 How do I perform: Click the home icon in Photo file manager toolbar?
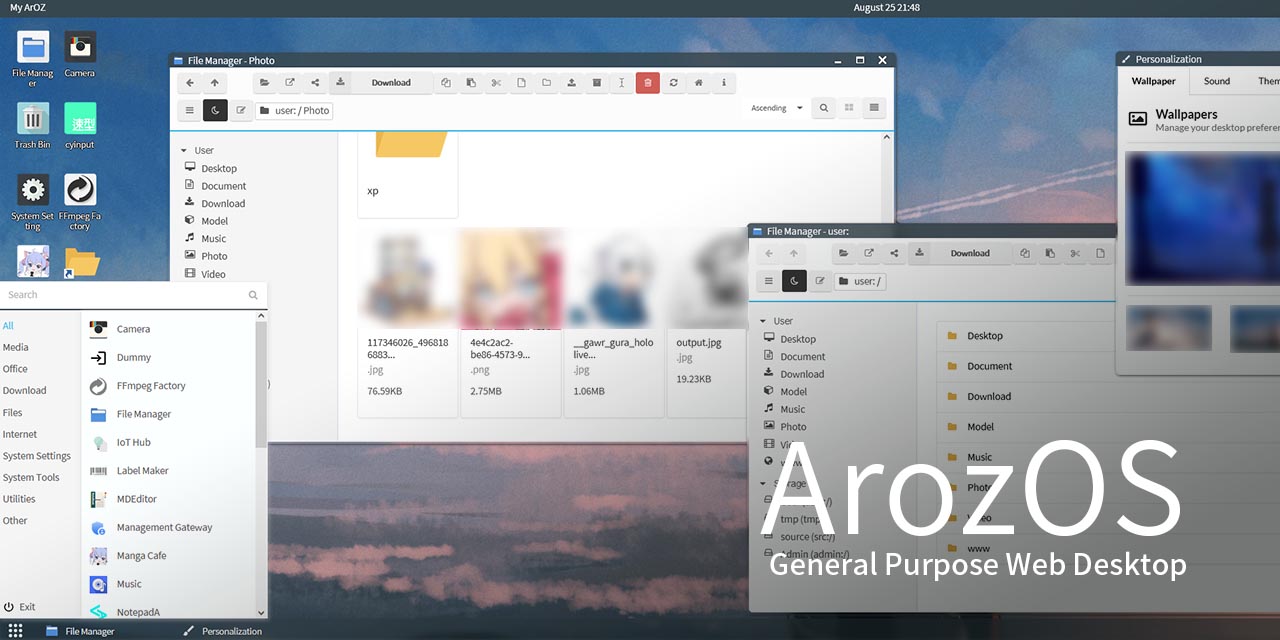tap(699, 83)
